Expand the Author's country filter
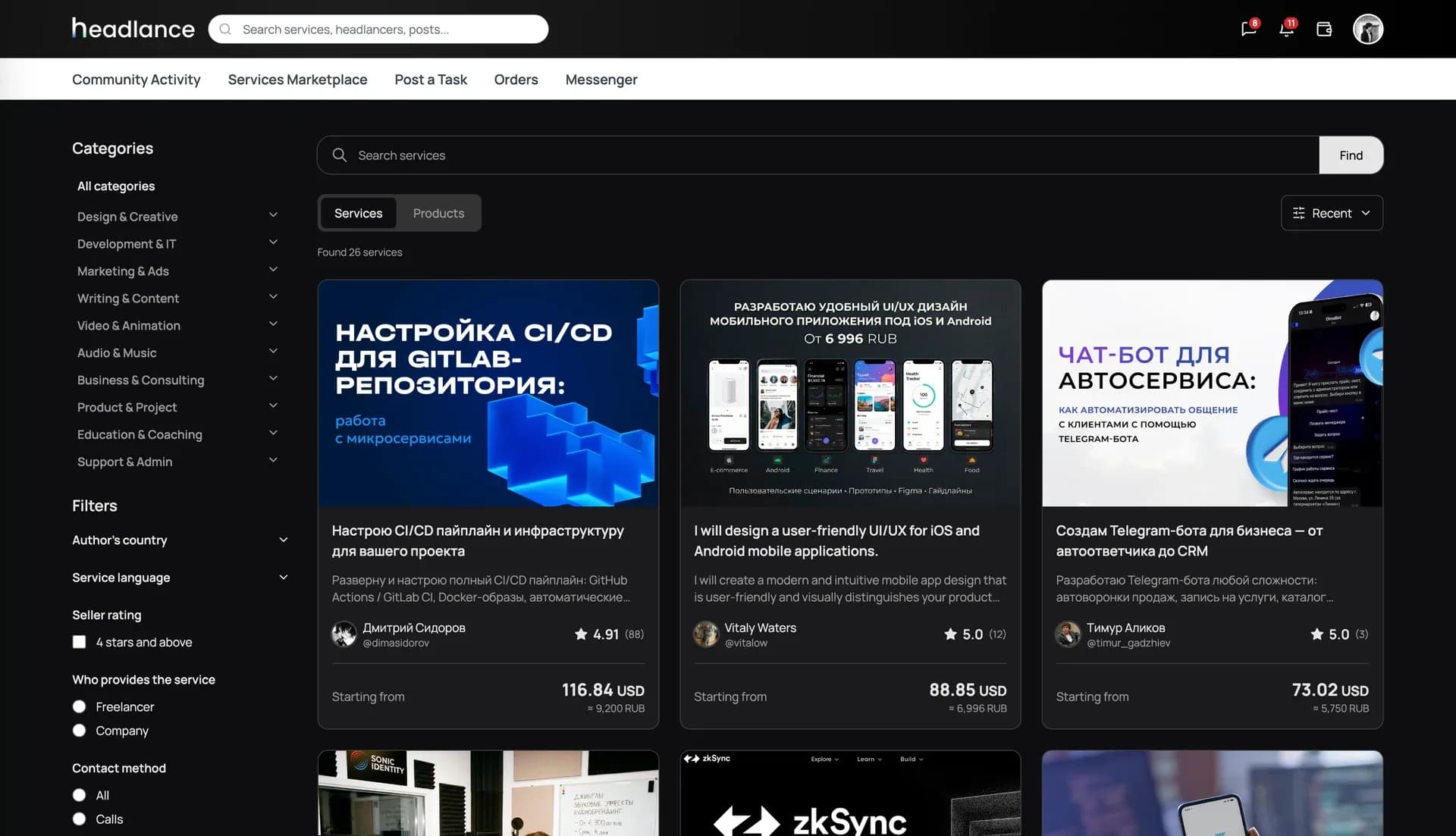Image resolution: width=1456 pixels, height=836 pixels. click(x=284, y=540)
